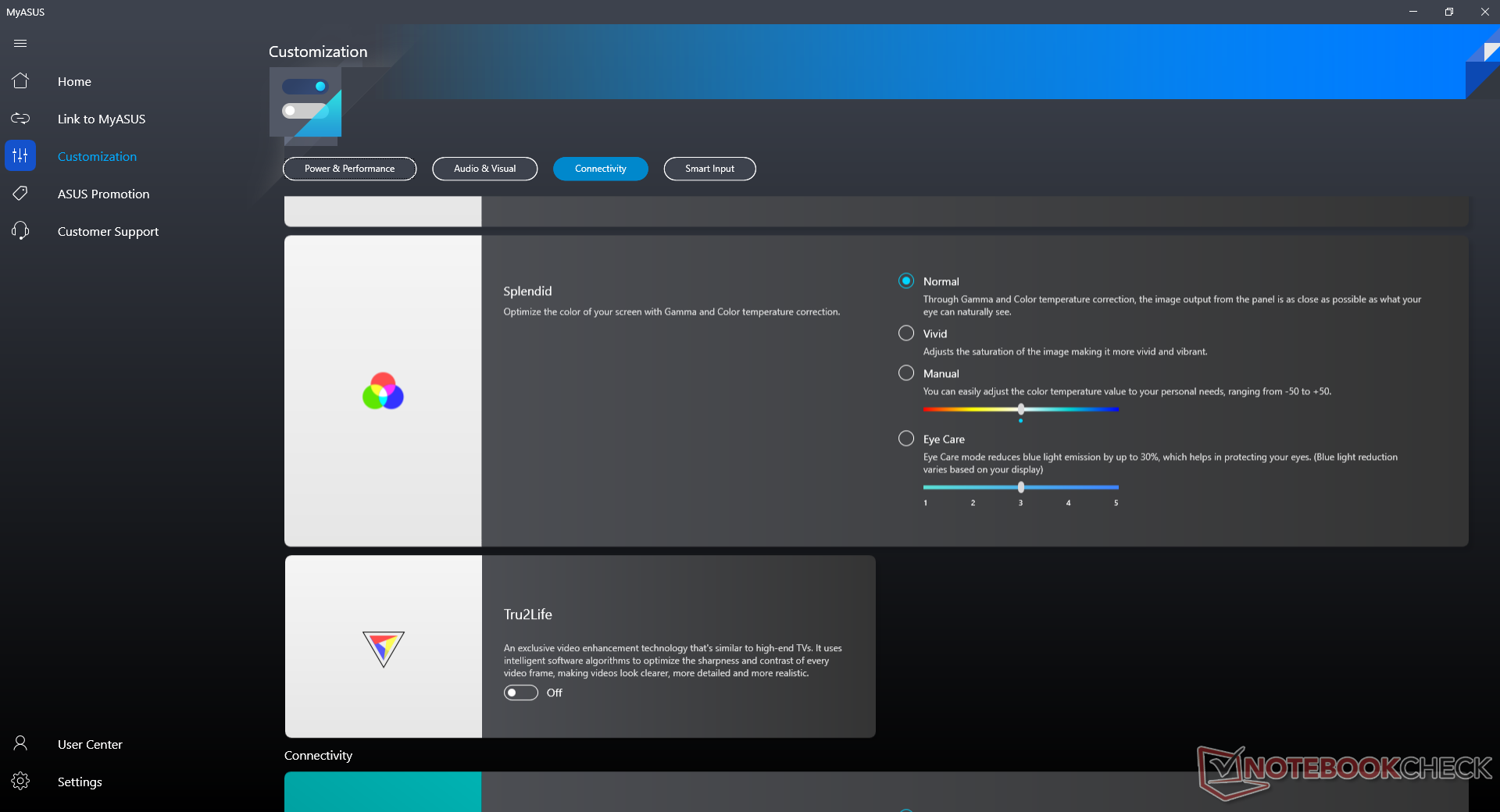The height and width of the screenshot is (812, 1500).
Task: Click the ASUS Promotion tag icon
Action: [x=20, y=194]
